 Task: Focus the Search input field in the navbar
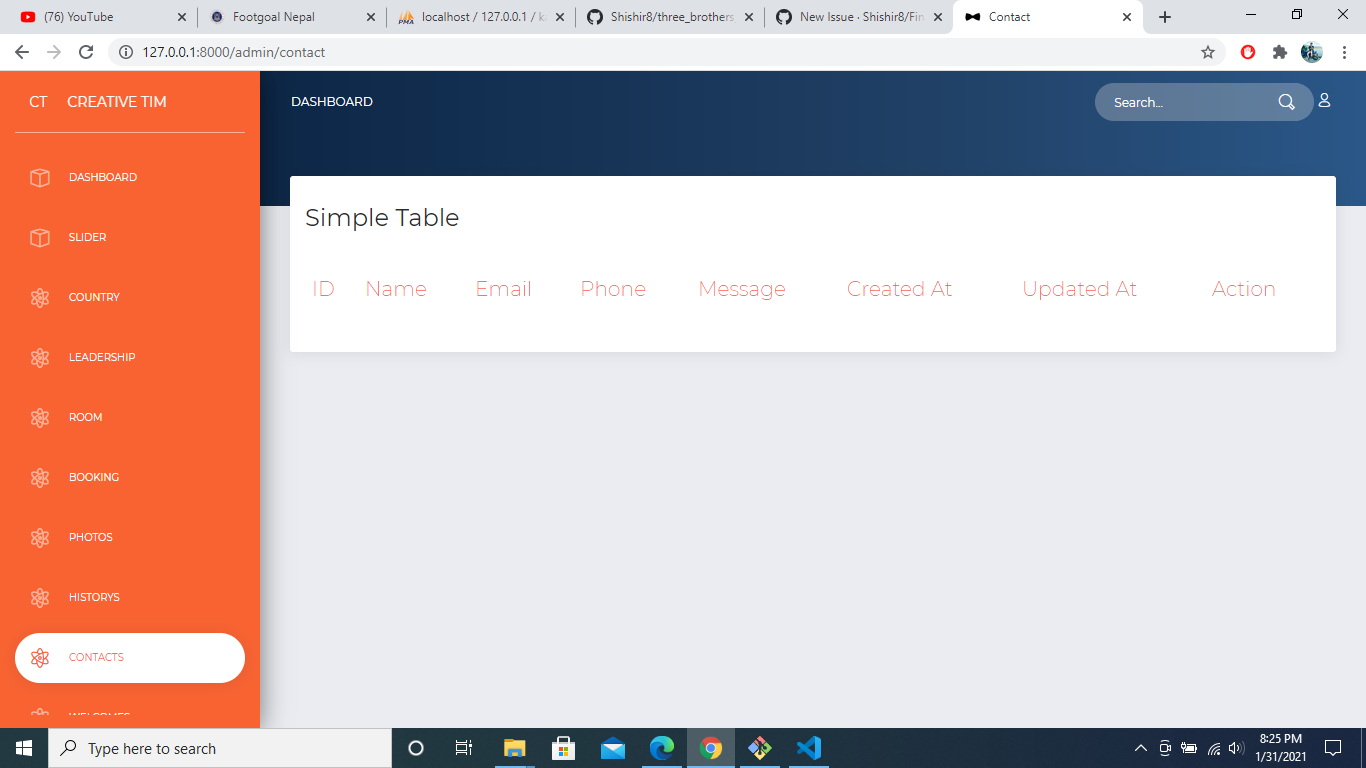click(x=1180, y=101)
